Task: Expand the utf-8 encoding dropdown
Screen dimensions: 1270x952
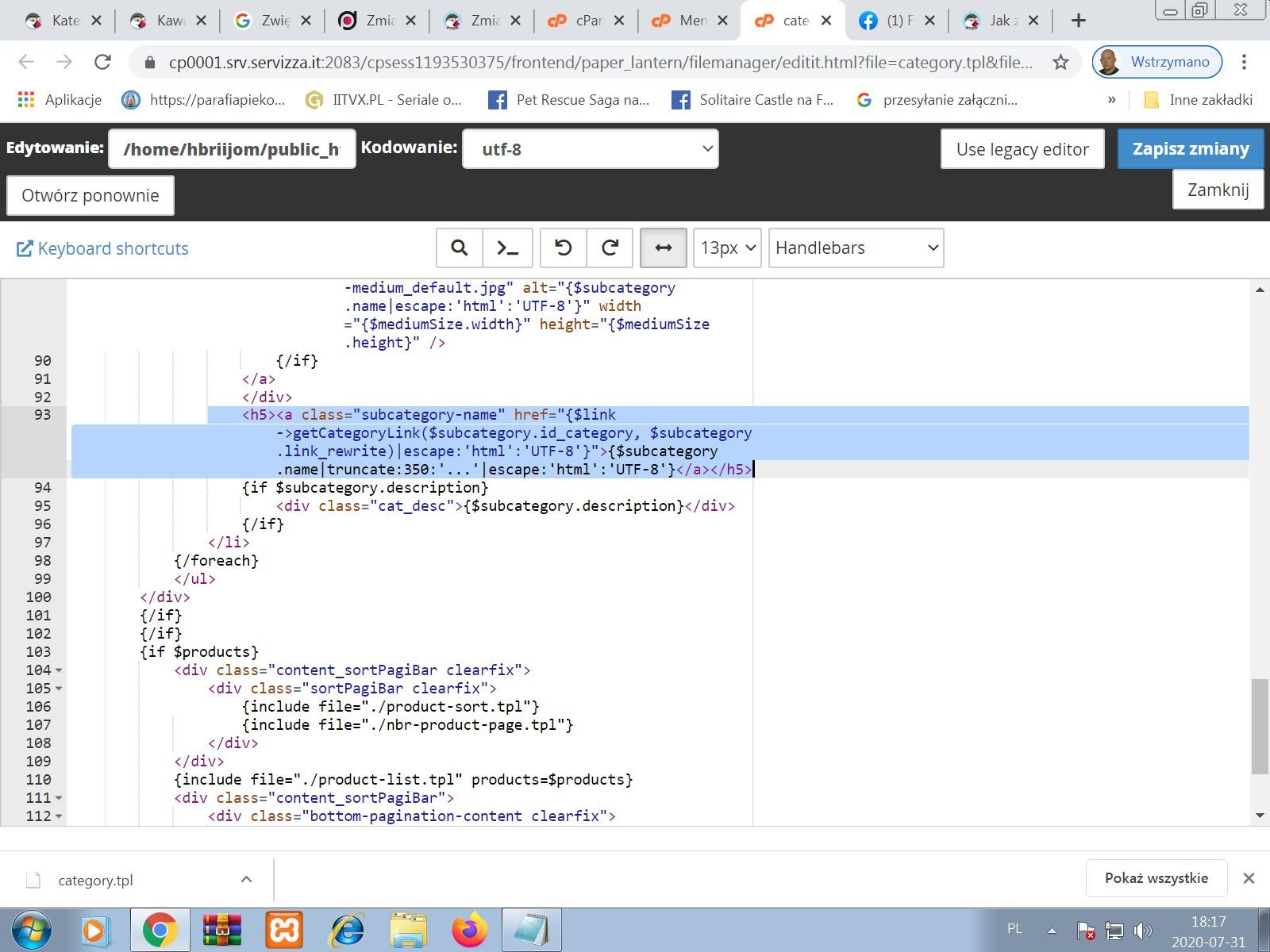Action: point(590,149)
